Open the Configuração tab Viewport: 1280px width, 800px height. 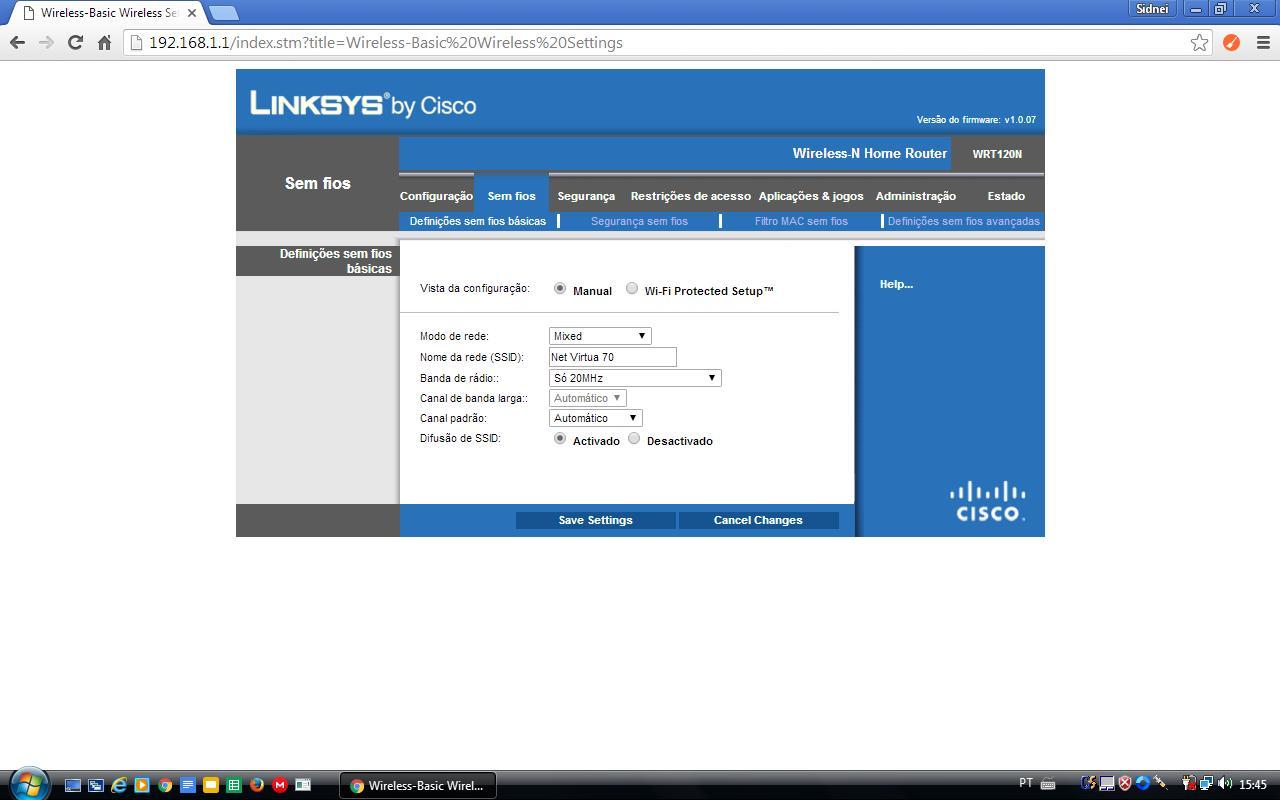tap(436, 196)
